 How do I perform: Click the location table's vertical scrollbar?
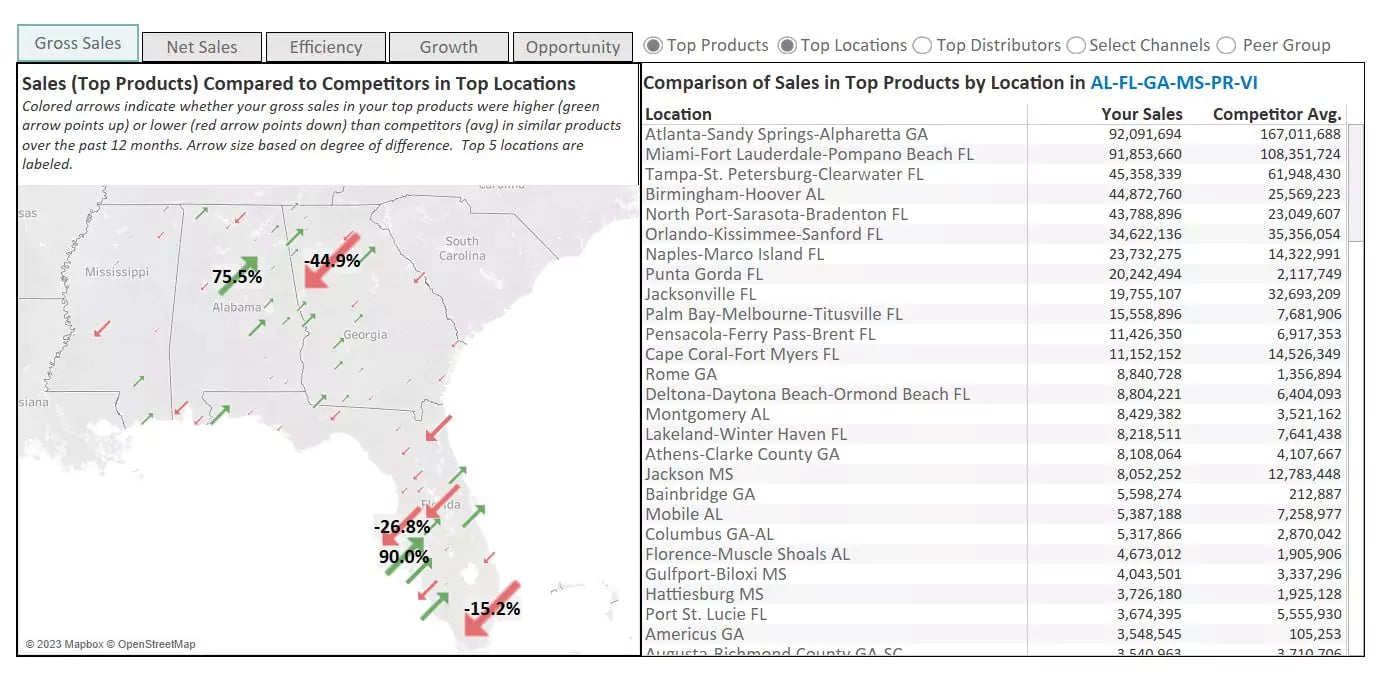pyautogui.click(x=1355, y=182)
